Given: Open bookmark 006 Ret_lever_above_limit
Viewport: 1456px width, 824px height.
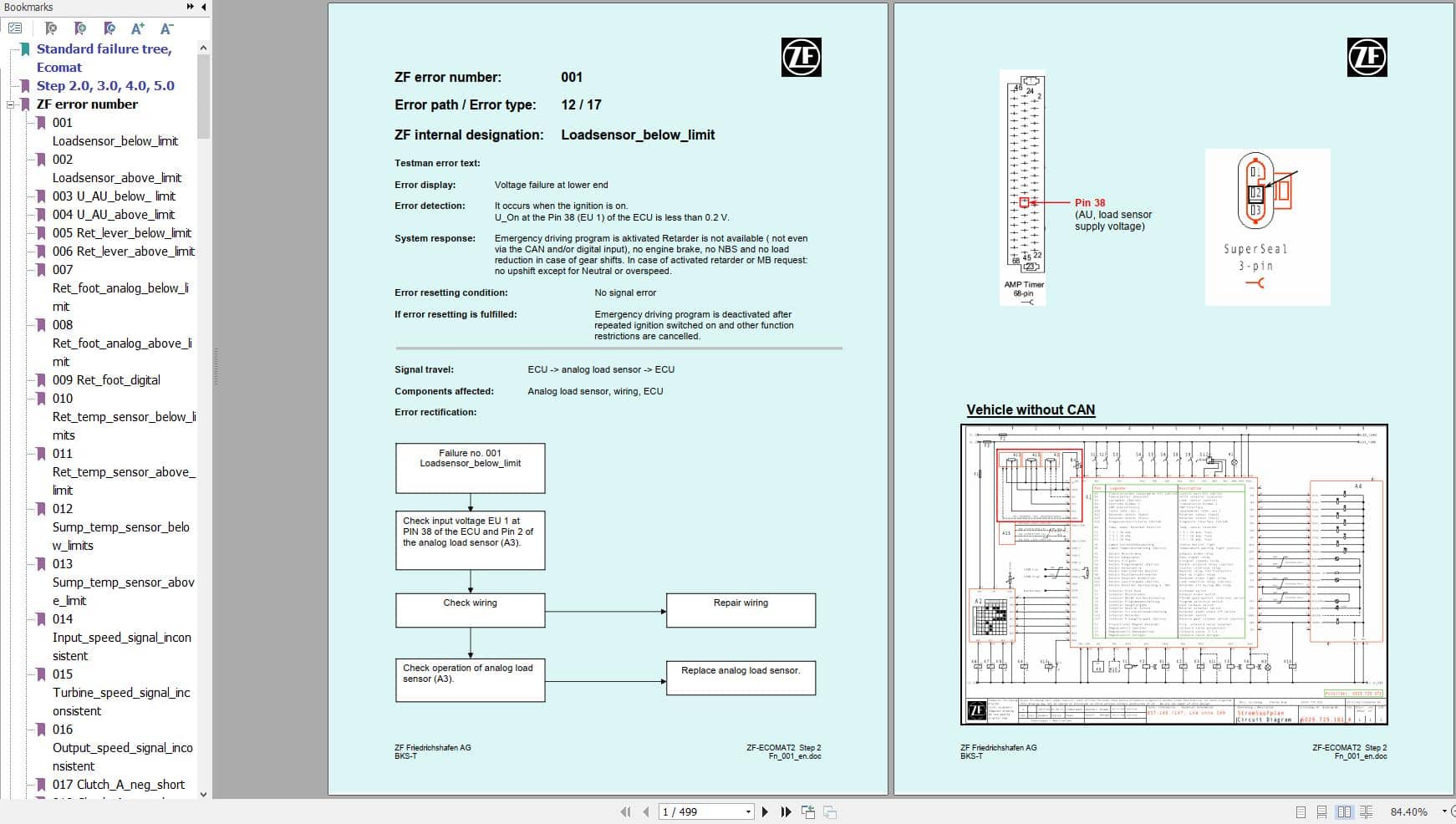Looking at the screenshot, I should click(124, 251).
